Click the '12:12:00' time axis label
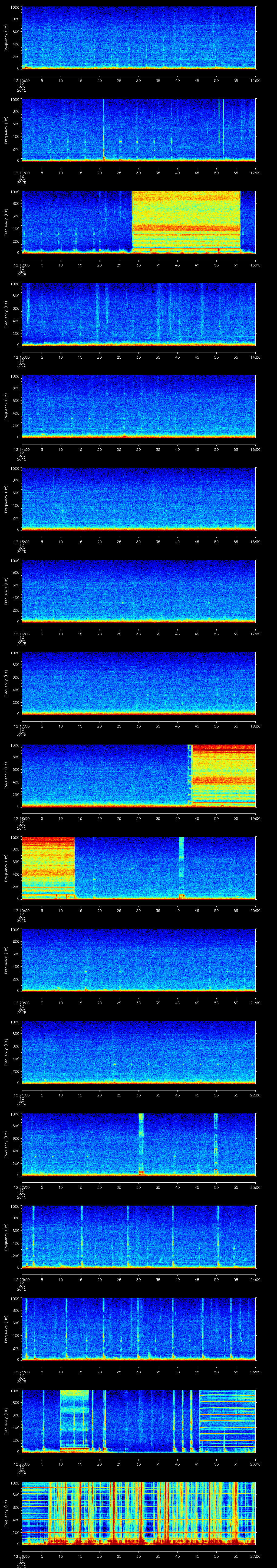The width and height of the screenshot is (277, 1568). [x=21, y=265]
